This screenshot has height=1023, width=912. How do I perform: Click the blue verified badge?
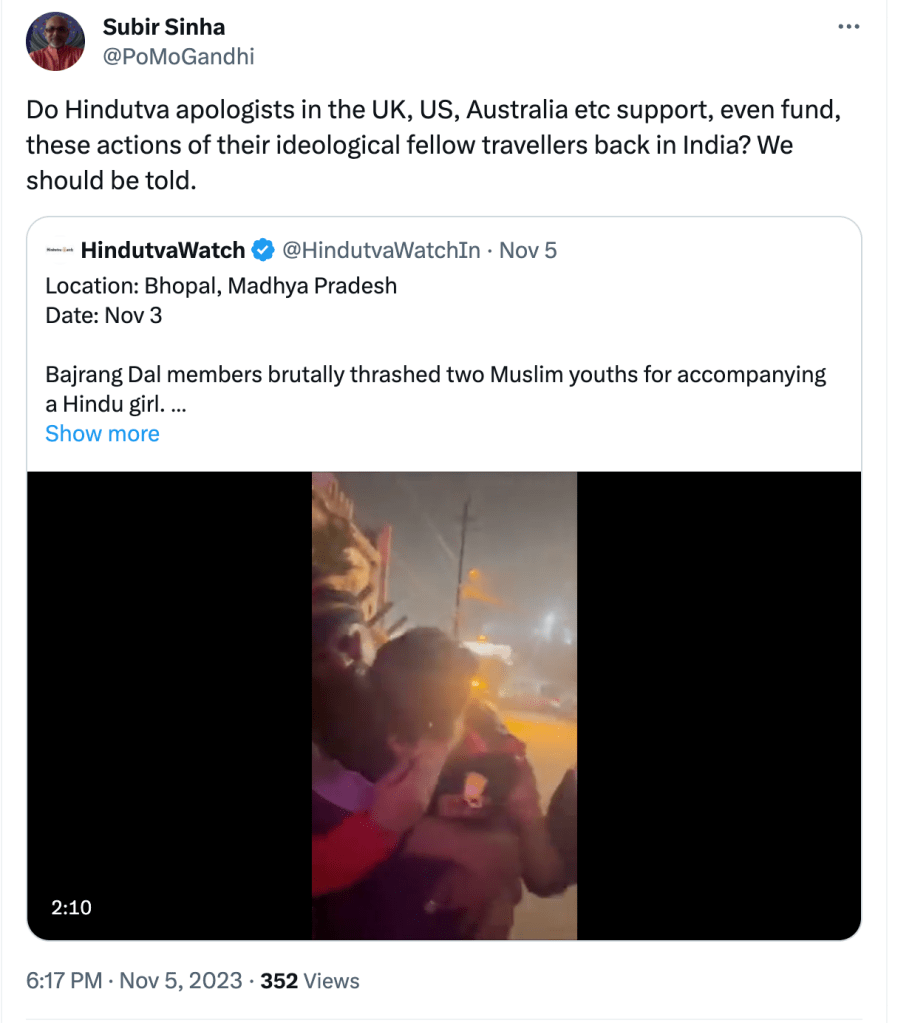point(263,250)
